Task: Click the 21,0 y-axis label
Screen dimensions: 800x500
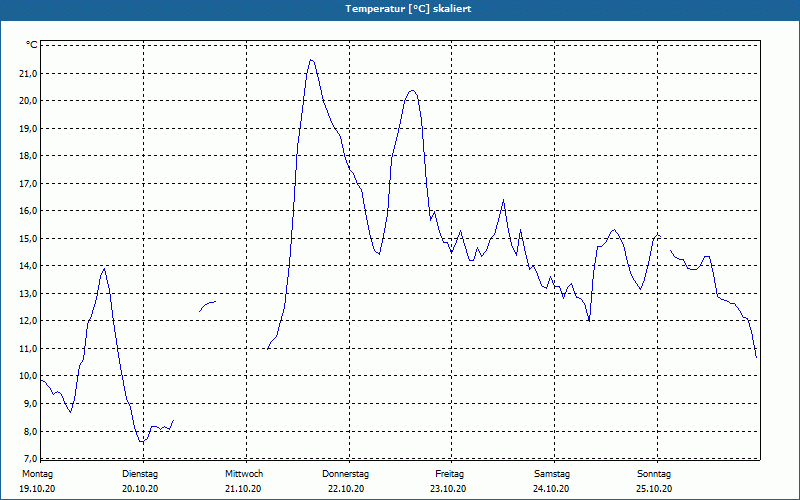Action: click(28, 73)
